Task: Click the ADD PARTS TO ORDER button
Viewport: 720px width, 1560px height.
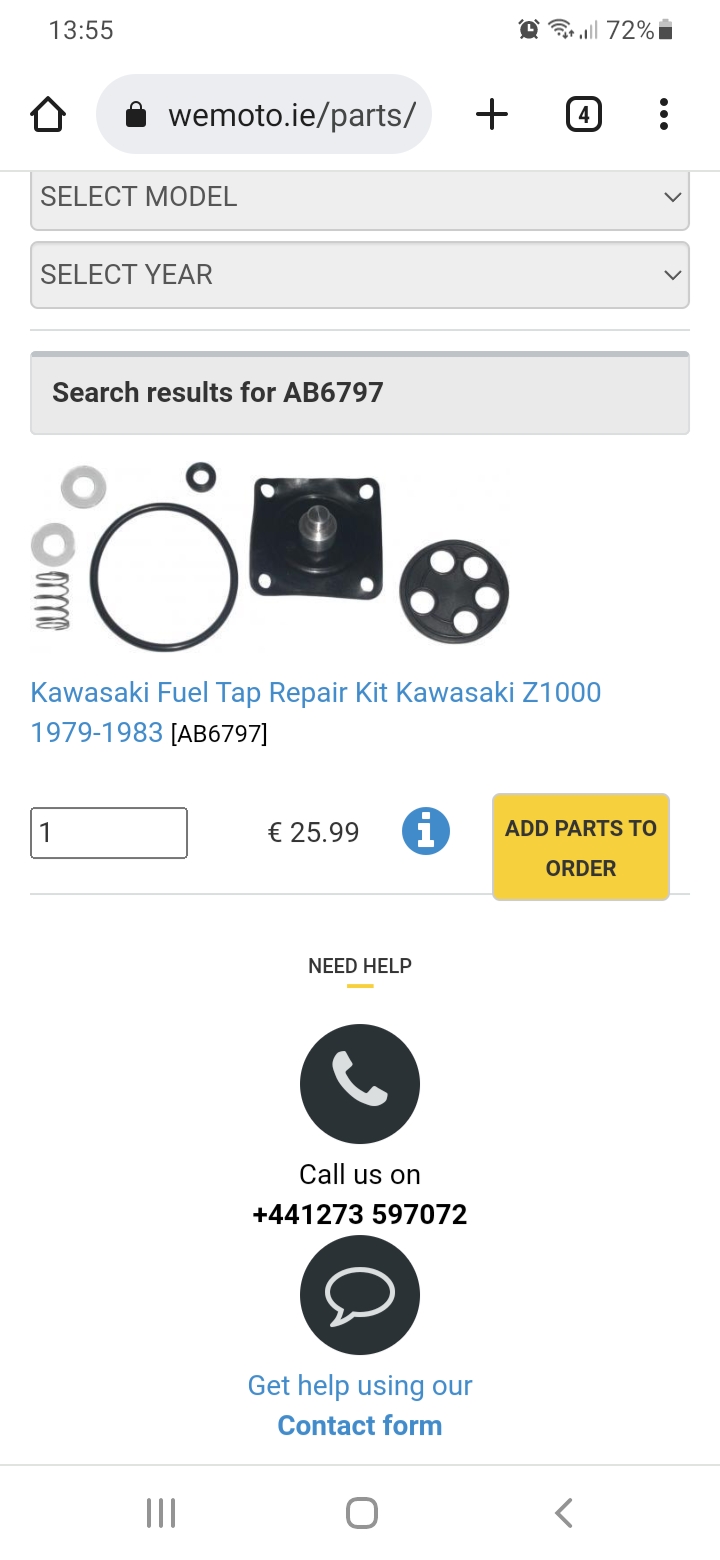Action: click(580, 847)
